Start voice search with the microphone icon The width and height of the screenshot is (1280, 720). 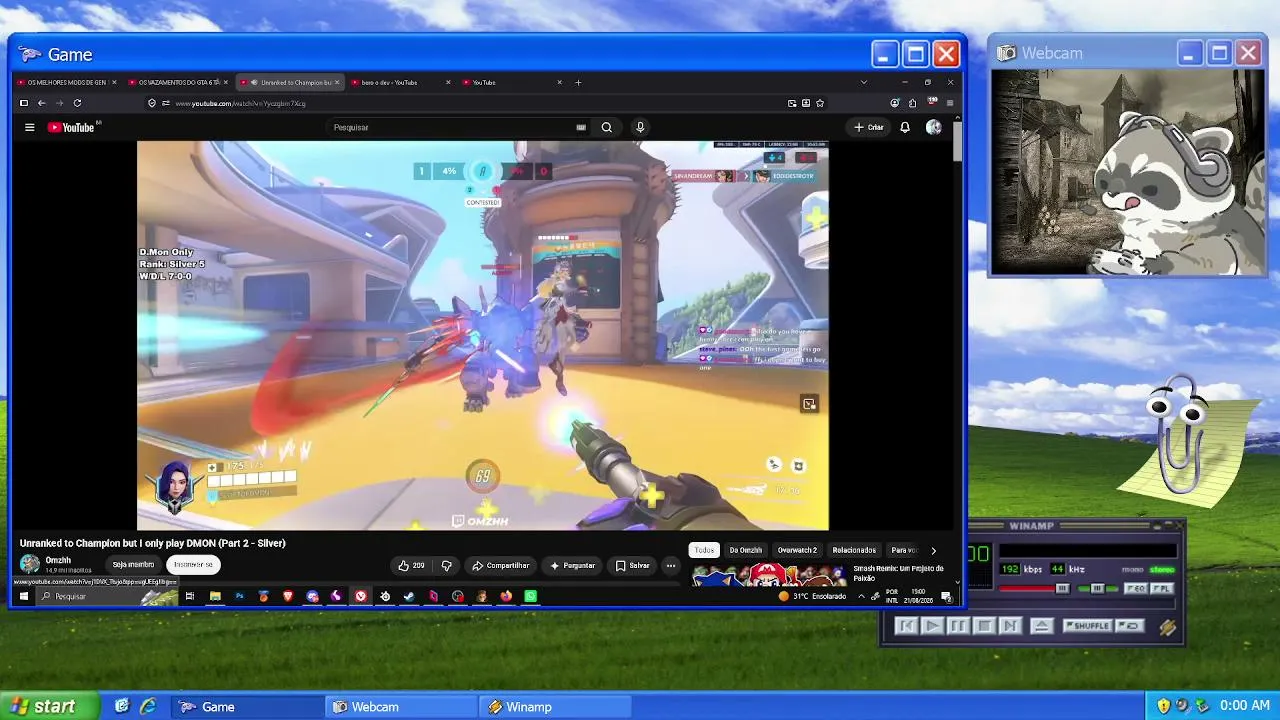(640, 127)
